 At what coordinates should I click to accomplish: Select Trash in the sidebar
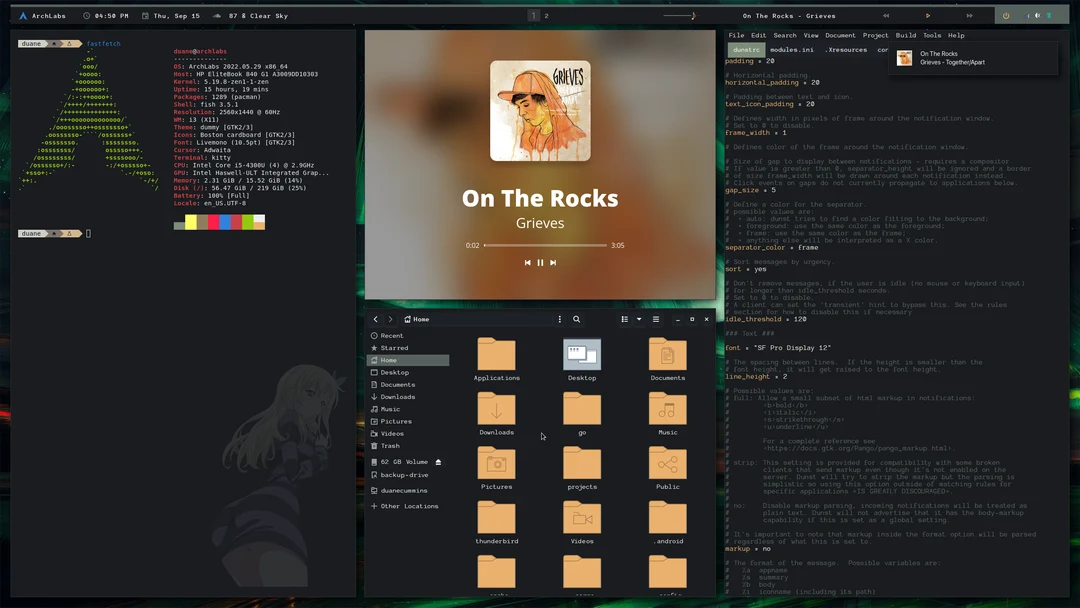(x=390, y=446)
